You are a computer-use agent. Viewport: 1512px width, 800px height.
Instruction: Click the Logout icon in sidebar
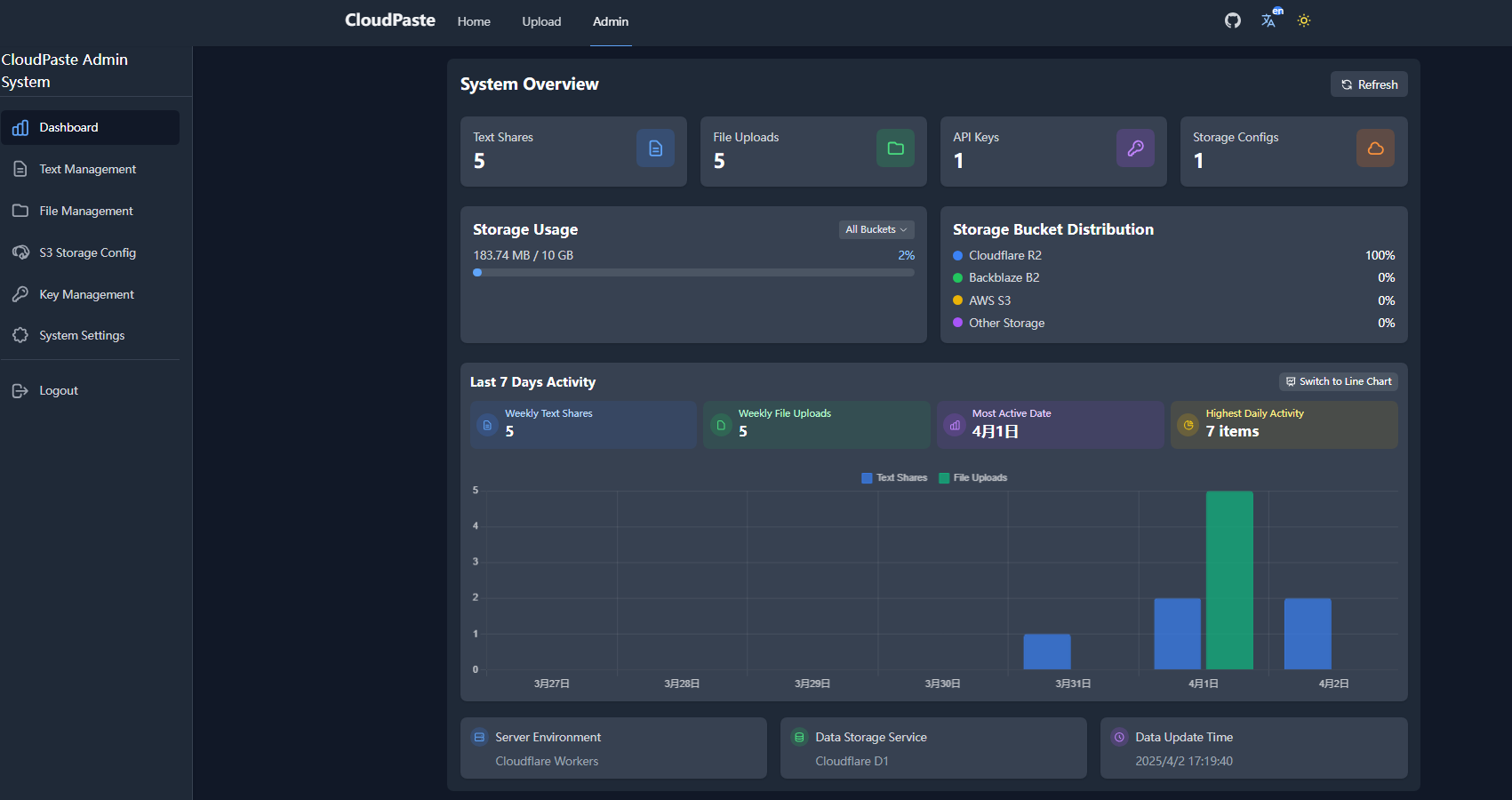[20, 391]
